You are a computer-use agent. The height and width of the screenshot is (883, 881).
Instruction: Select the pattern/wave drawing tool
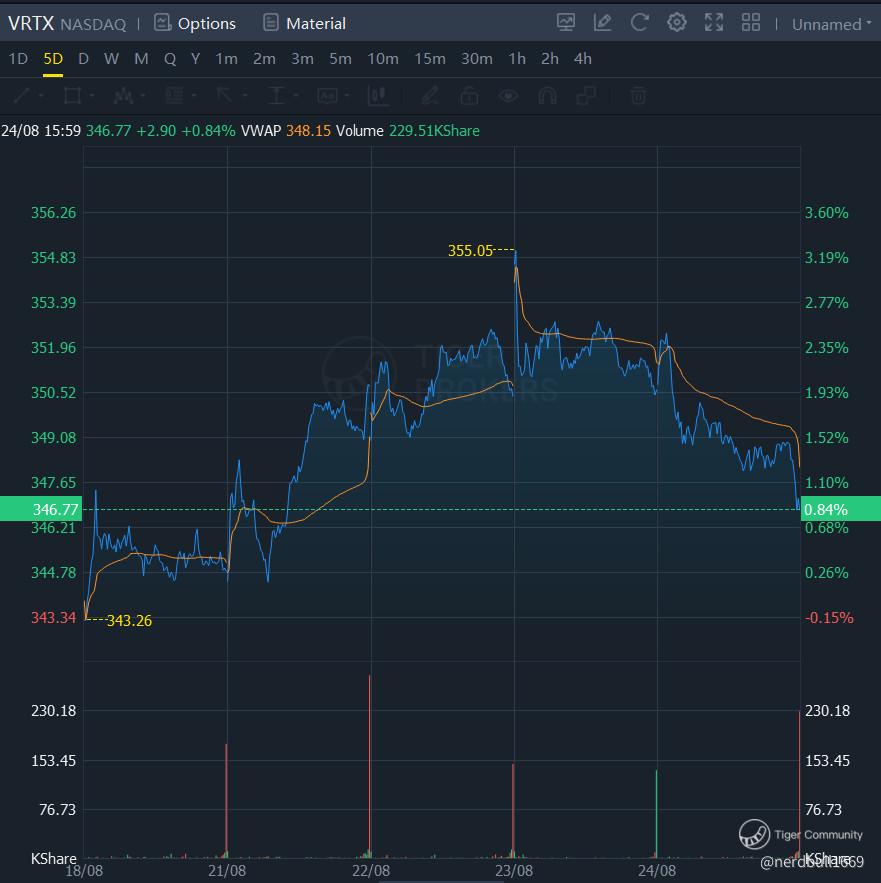point(123,95)
